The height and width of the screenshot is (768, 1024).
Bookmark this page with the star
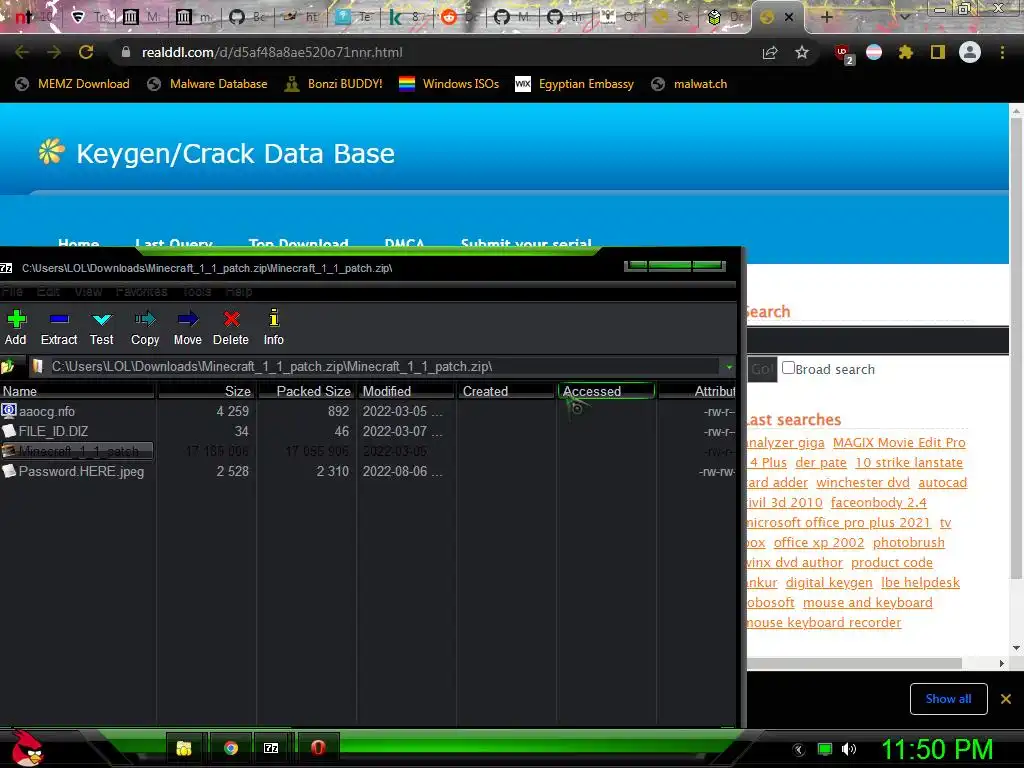(x=802, y=52)
